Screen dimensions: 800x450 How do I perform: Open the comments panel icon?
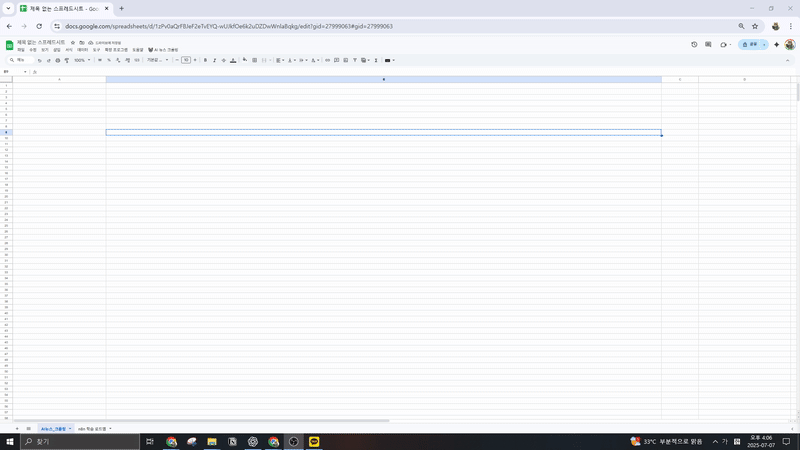708,45
